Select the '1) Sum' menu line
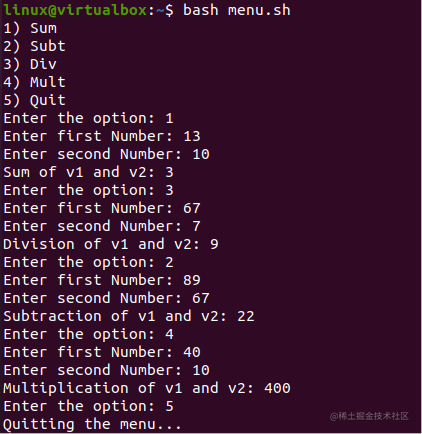The width and height of the screenshot is (422, 434). point(30,28)
